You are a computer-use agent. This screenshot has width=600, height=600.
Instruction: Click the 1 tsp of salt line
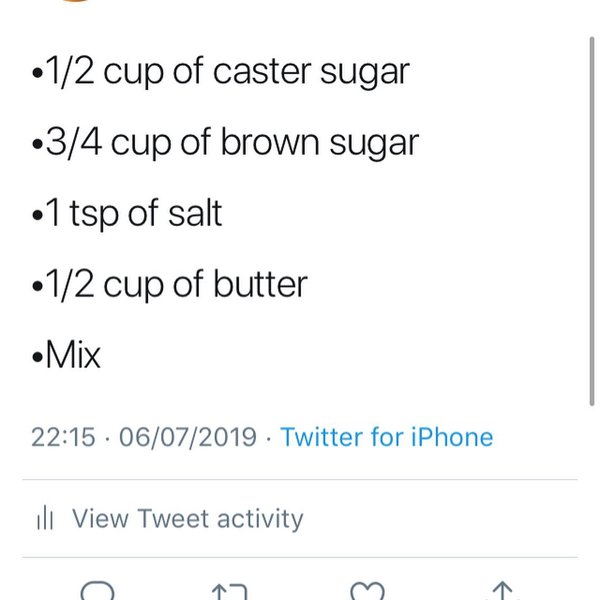(x=127, y=213)
